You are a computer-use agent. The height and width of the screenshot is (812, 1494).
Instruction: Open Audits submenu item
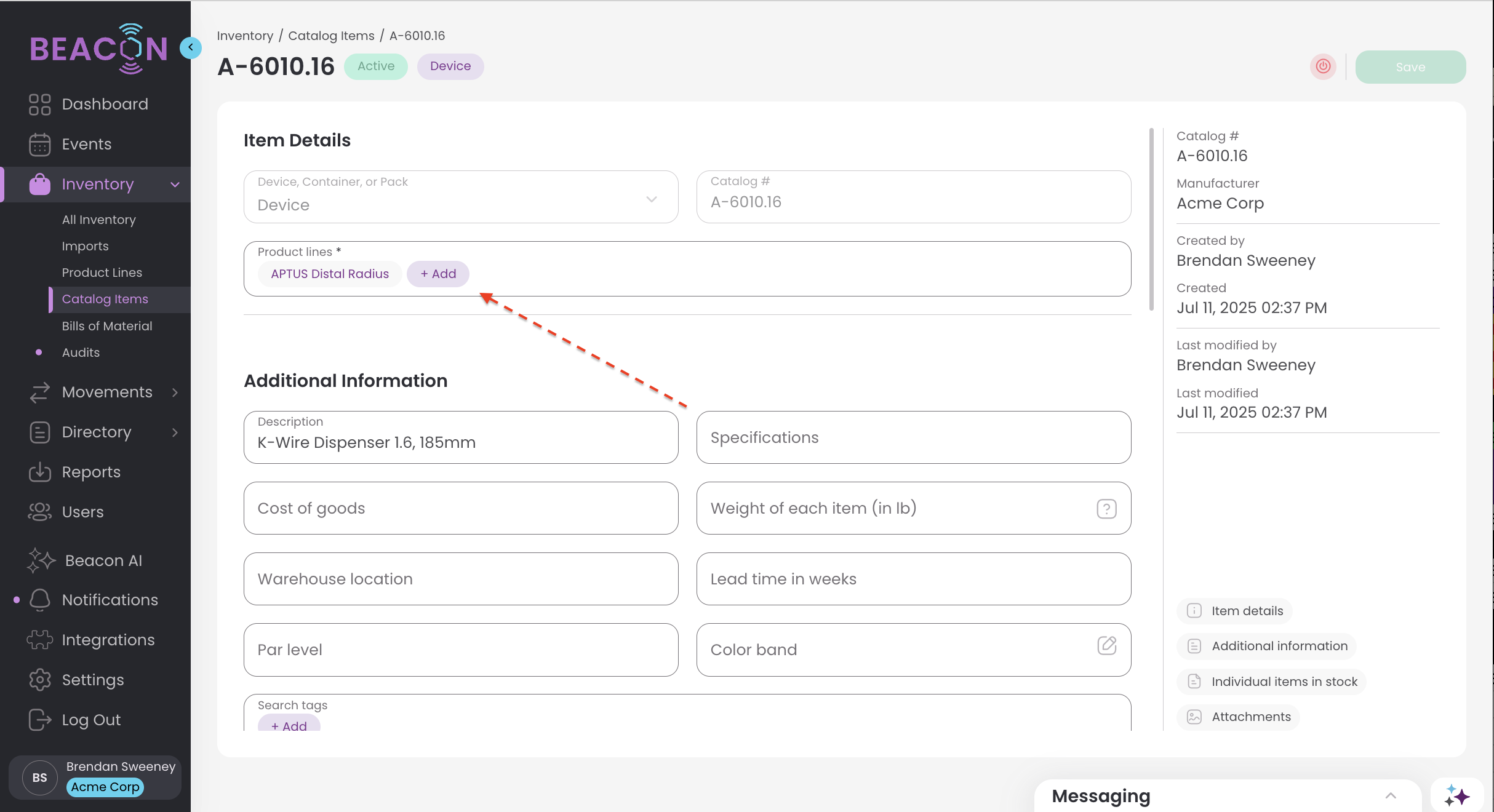pos(81,352)
